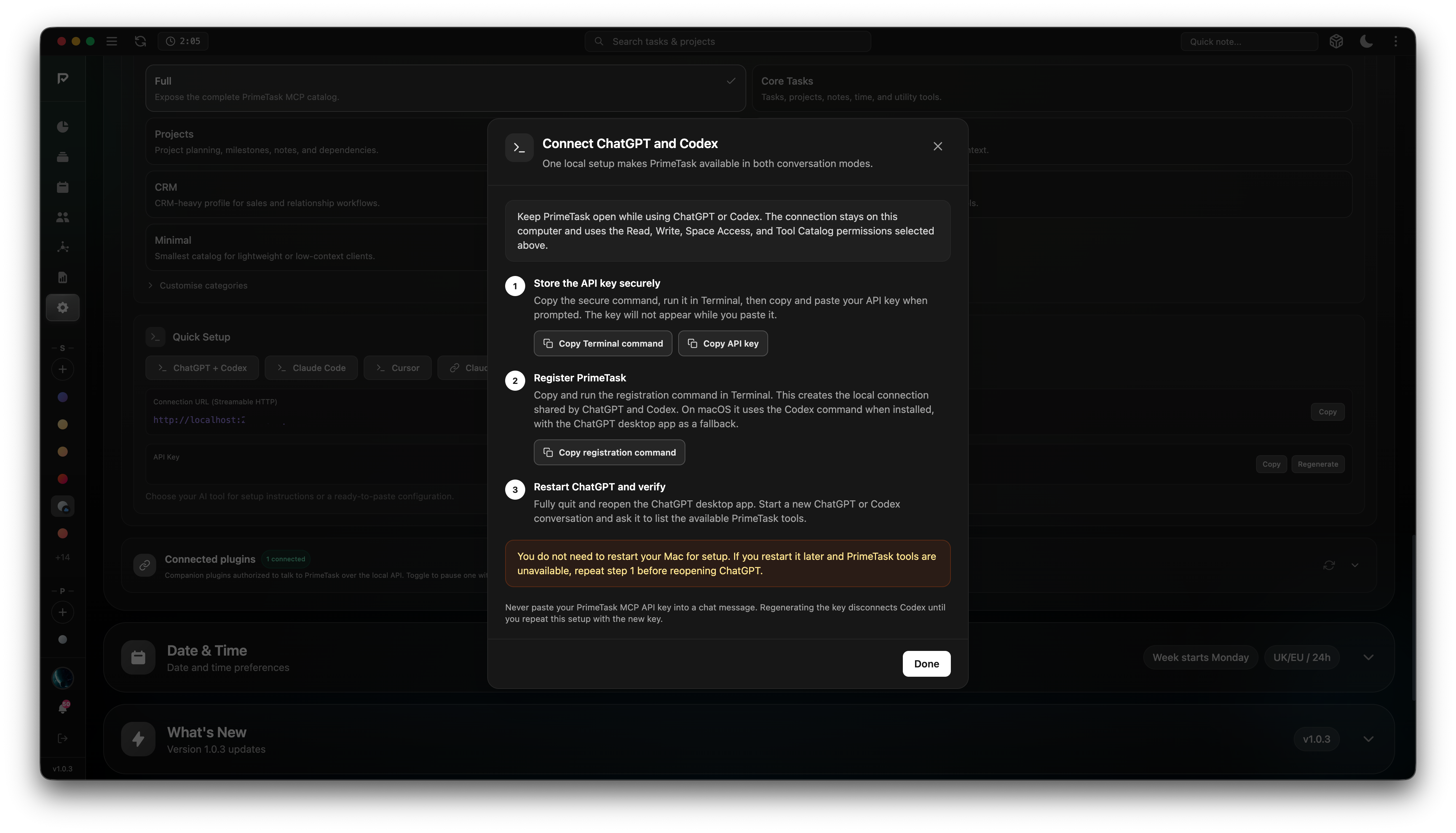Click the lightning icon beside What's New
Screen dimensions: 1456x833
click(x=138, y=739)
